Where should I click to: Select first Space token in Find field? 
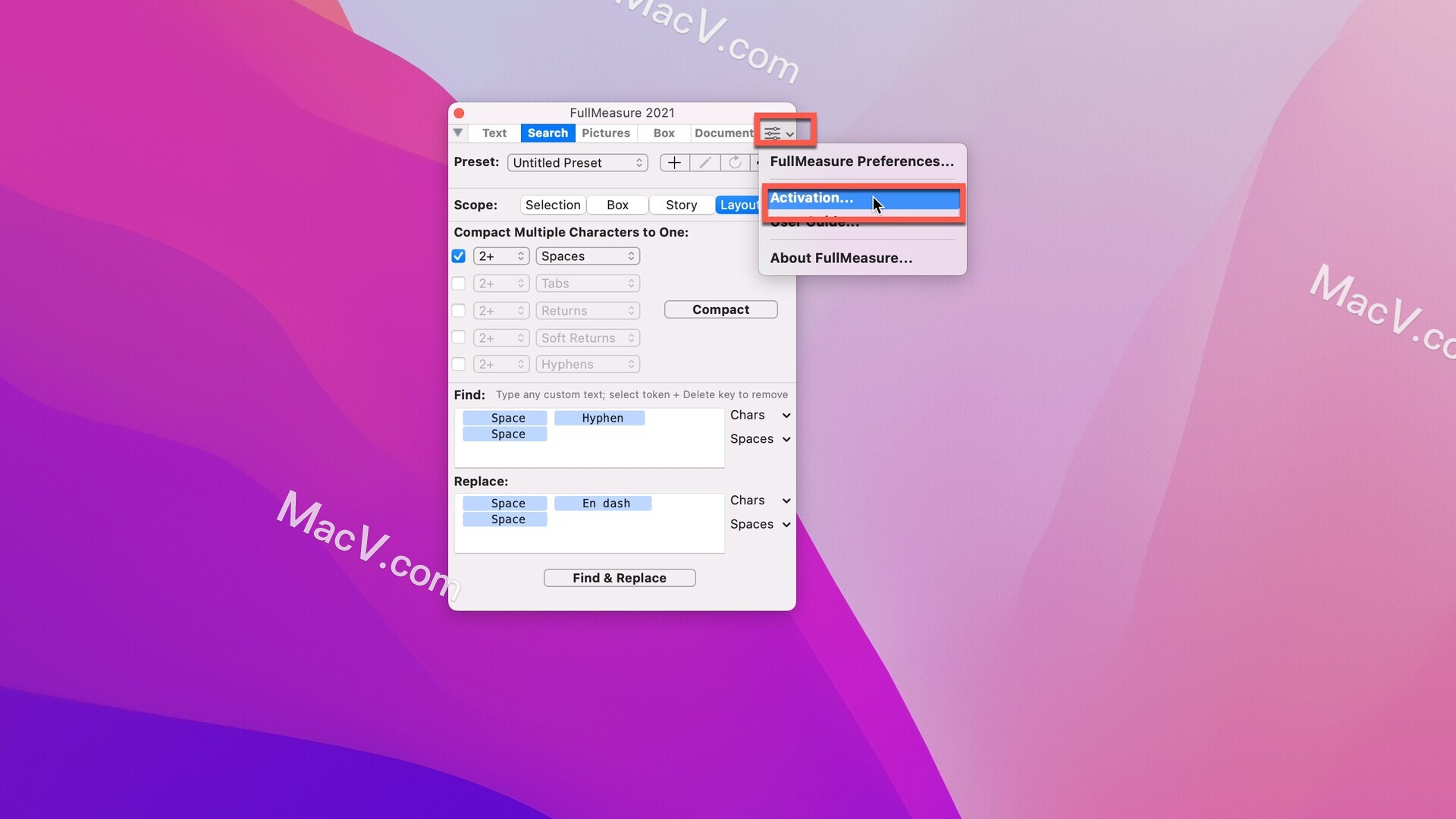pos(505,419)
